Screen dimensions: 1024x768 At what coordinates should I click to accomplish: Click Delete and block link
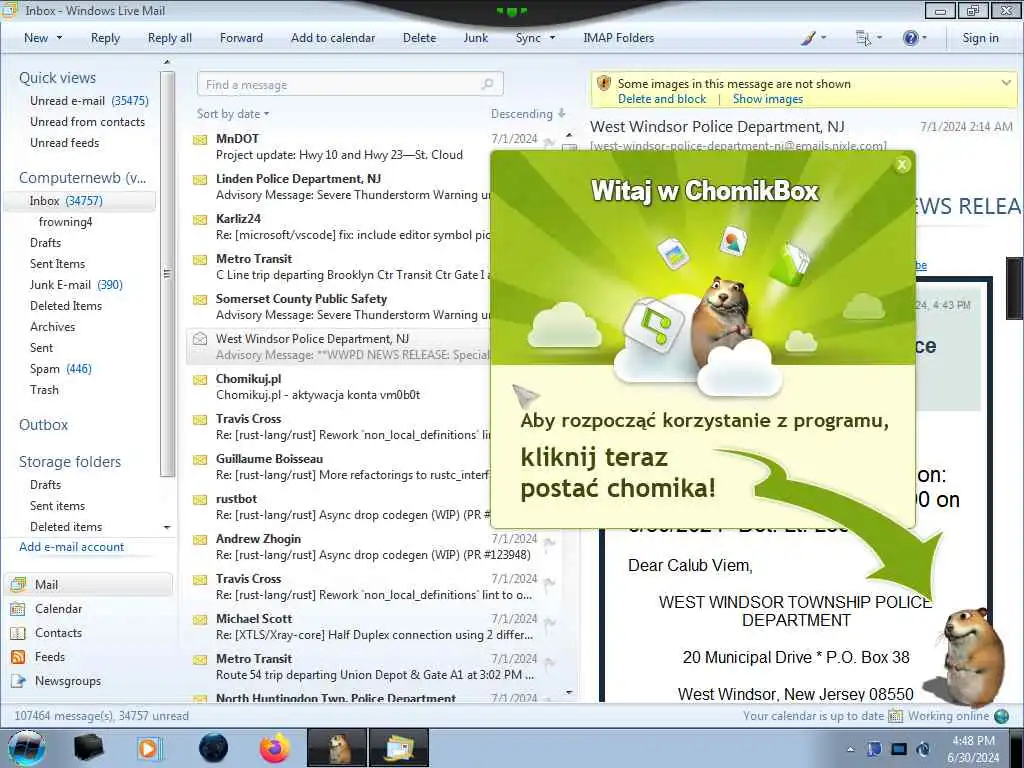[x=662, y=99]
